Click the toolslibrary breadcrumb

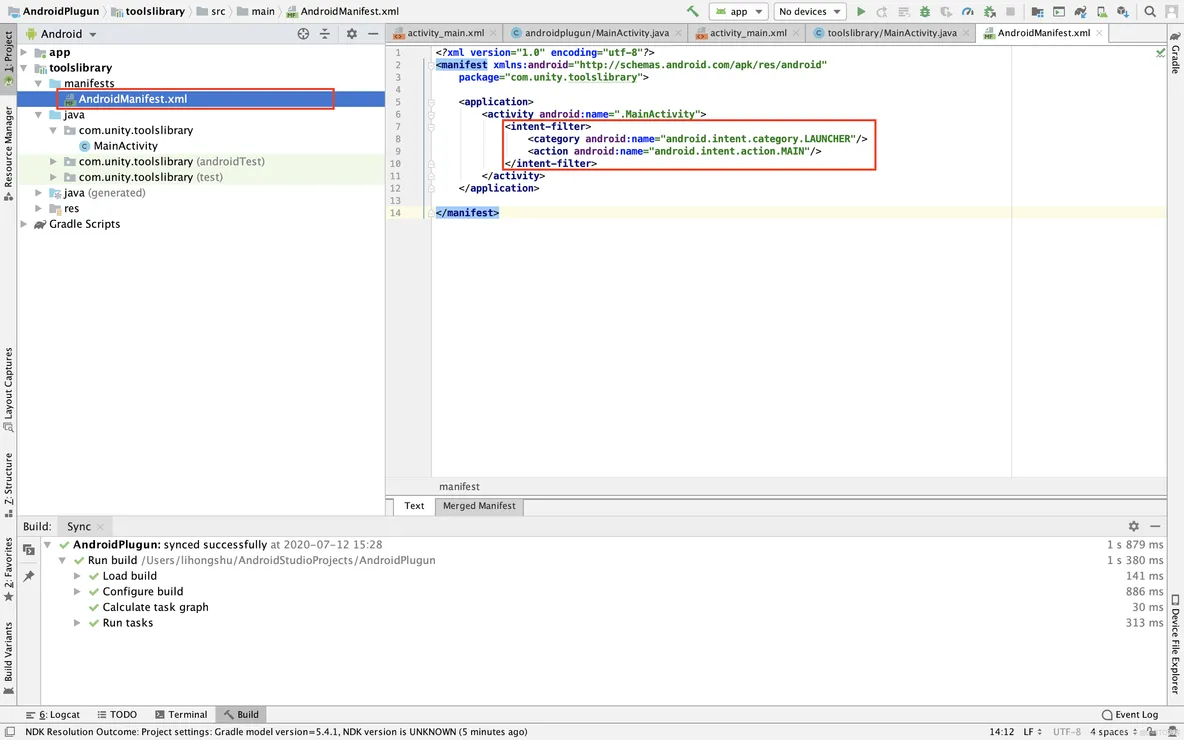[x=148, y=11]
